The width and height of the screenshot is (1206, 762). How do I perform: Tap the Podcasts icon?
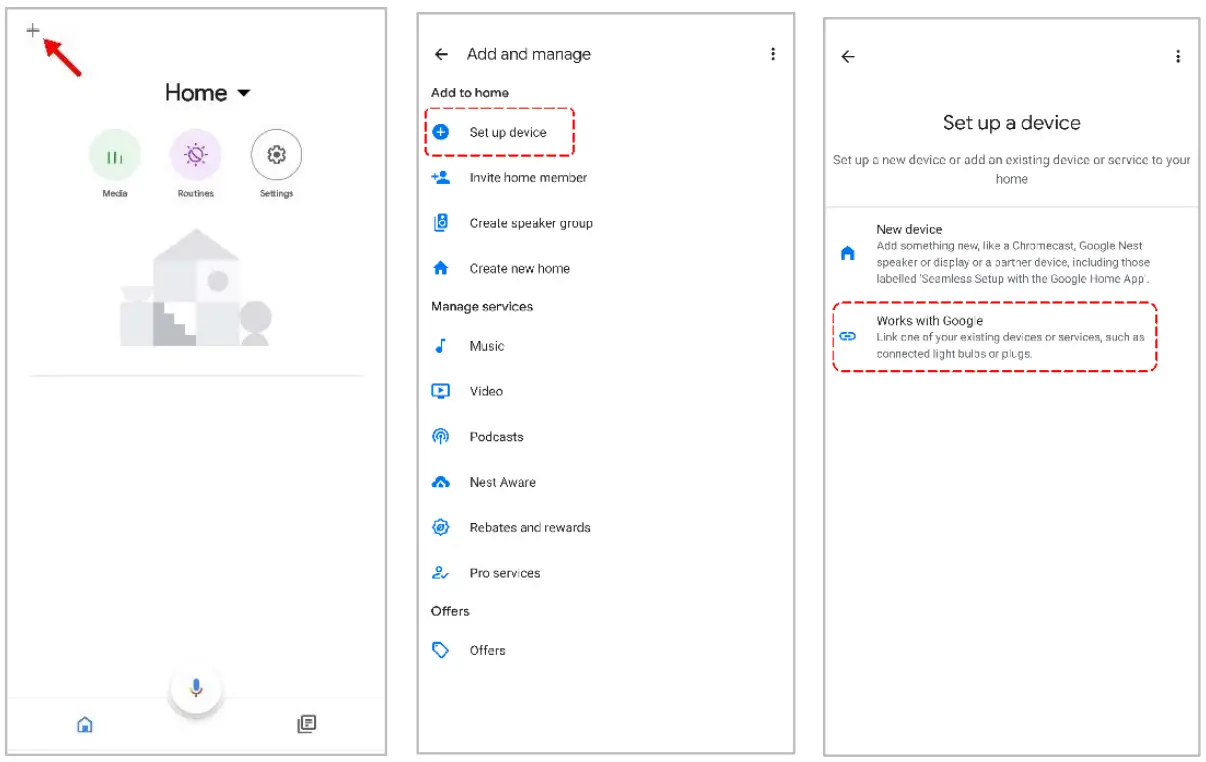point(441,436)
